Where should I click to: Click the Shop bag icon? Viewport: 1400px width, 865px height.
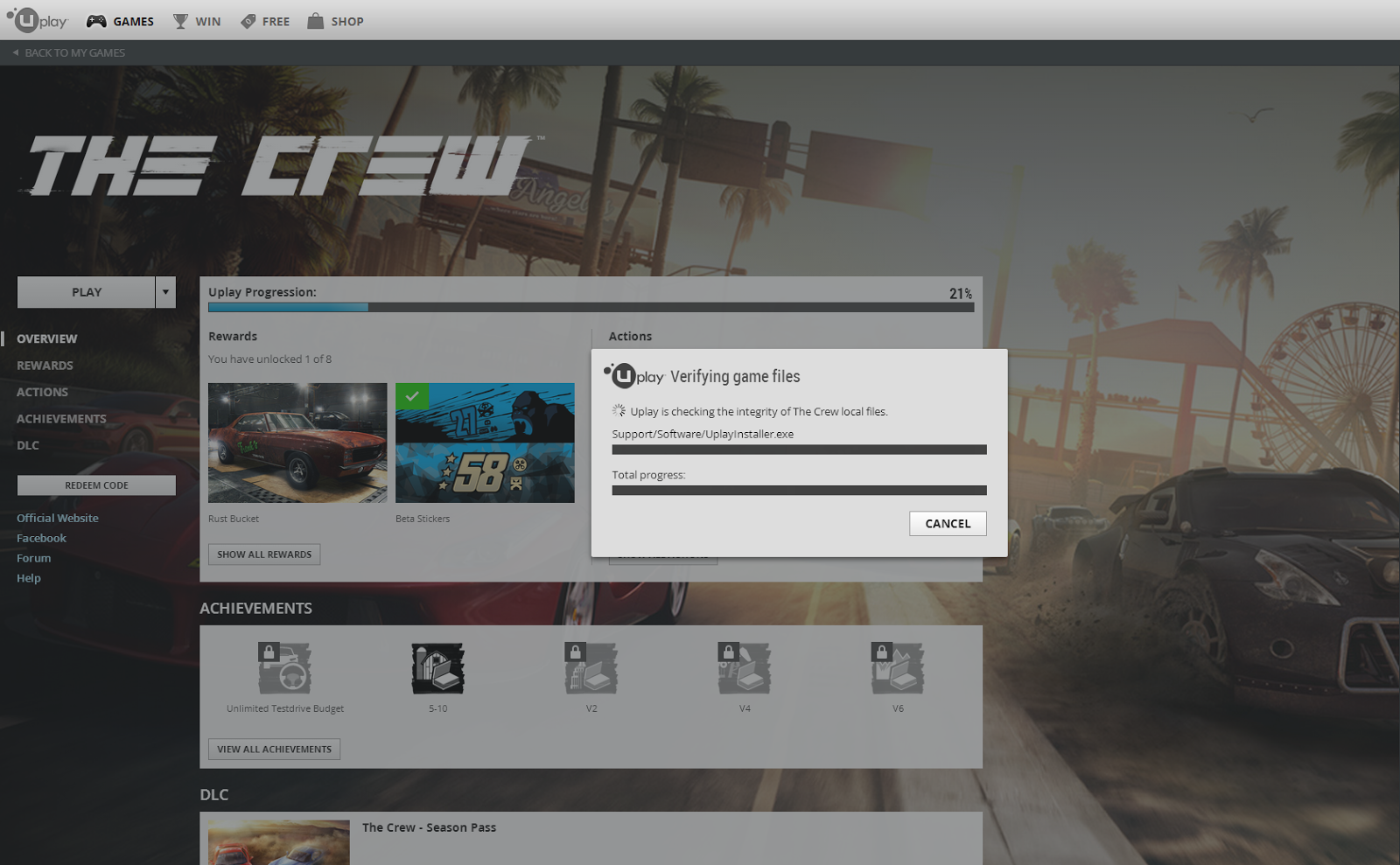pyautogui.click(x=316, y=21)
